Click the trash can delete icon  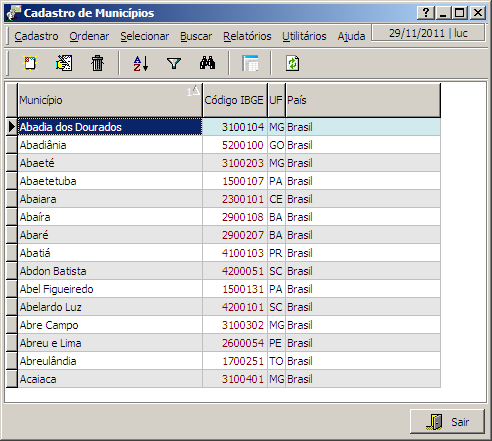pyautogui.click(x=98, y=63)
